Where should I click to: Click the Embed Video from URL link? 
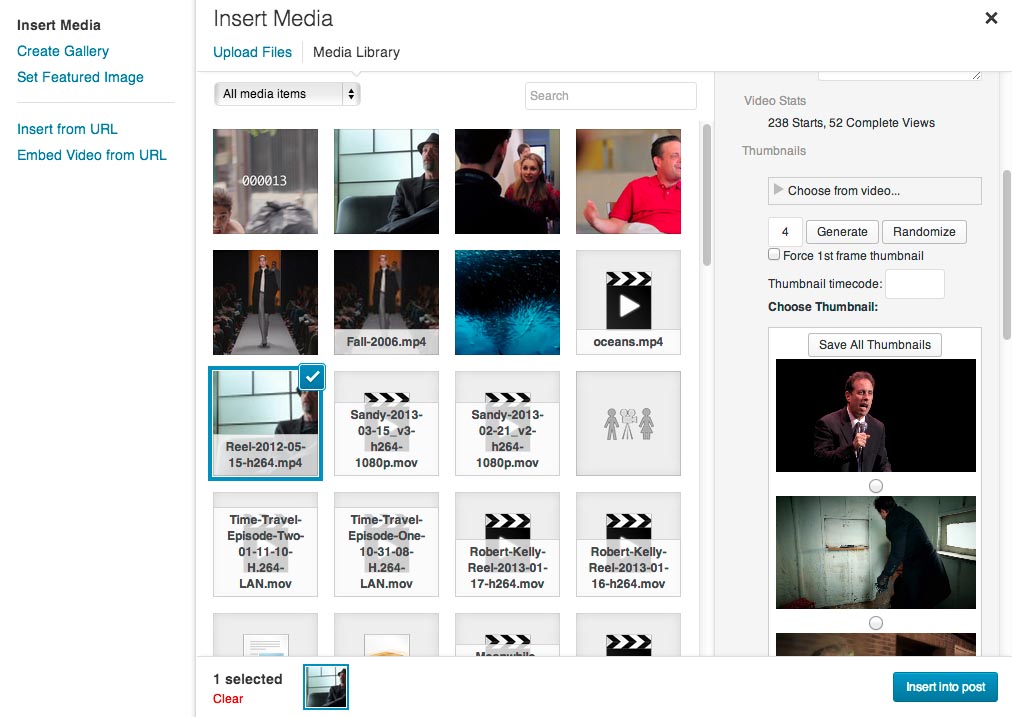pos(92,155)
